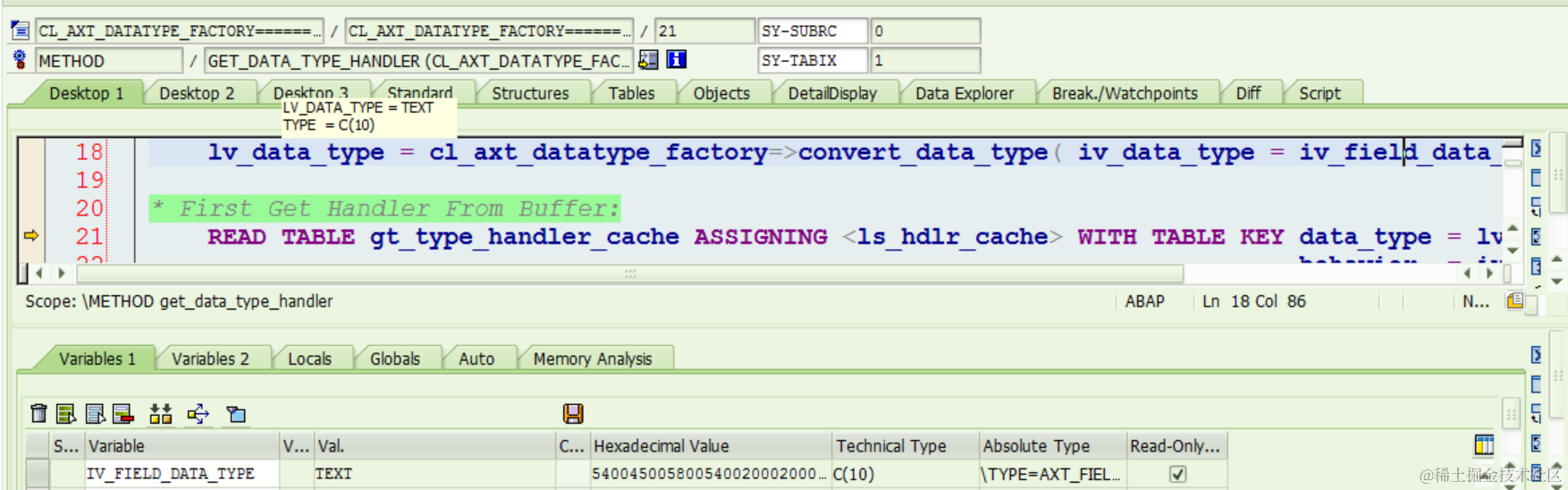Click the green list-select toolbar icon
This screenshot has height=490, width=1568.
coord(66,413)
